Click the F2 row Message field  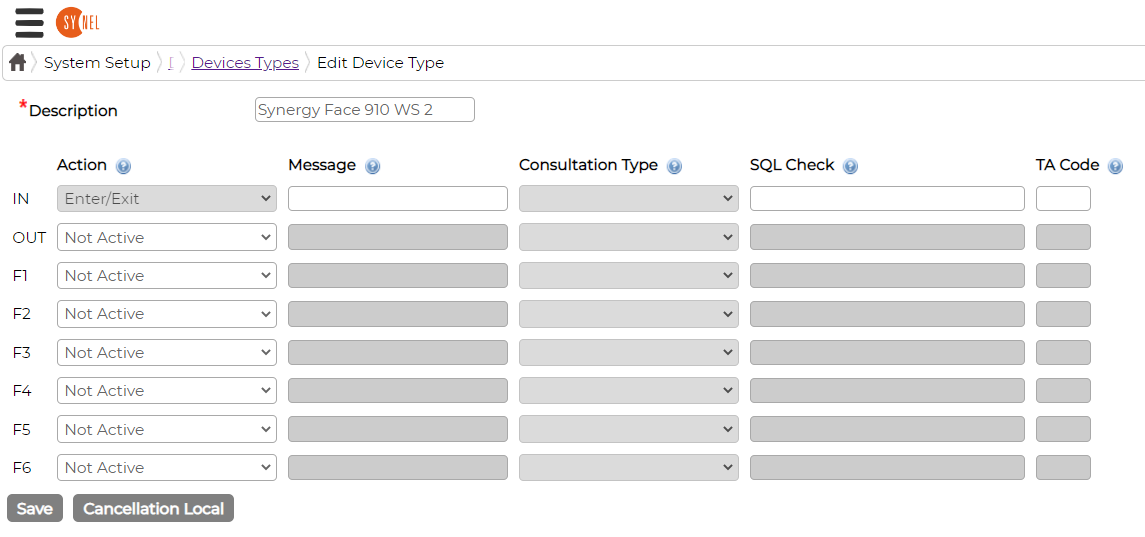tap(398, 313)
